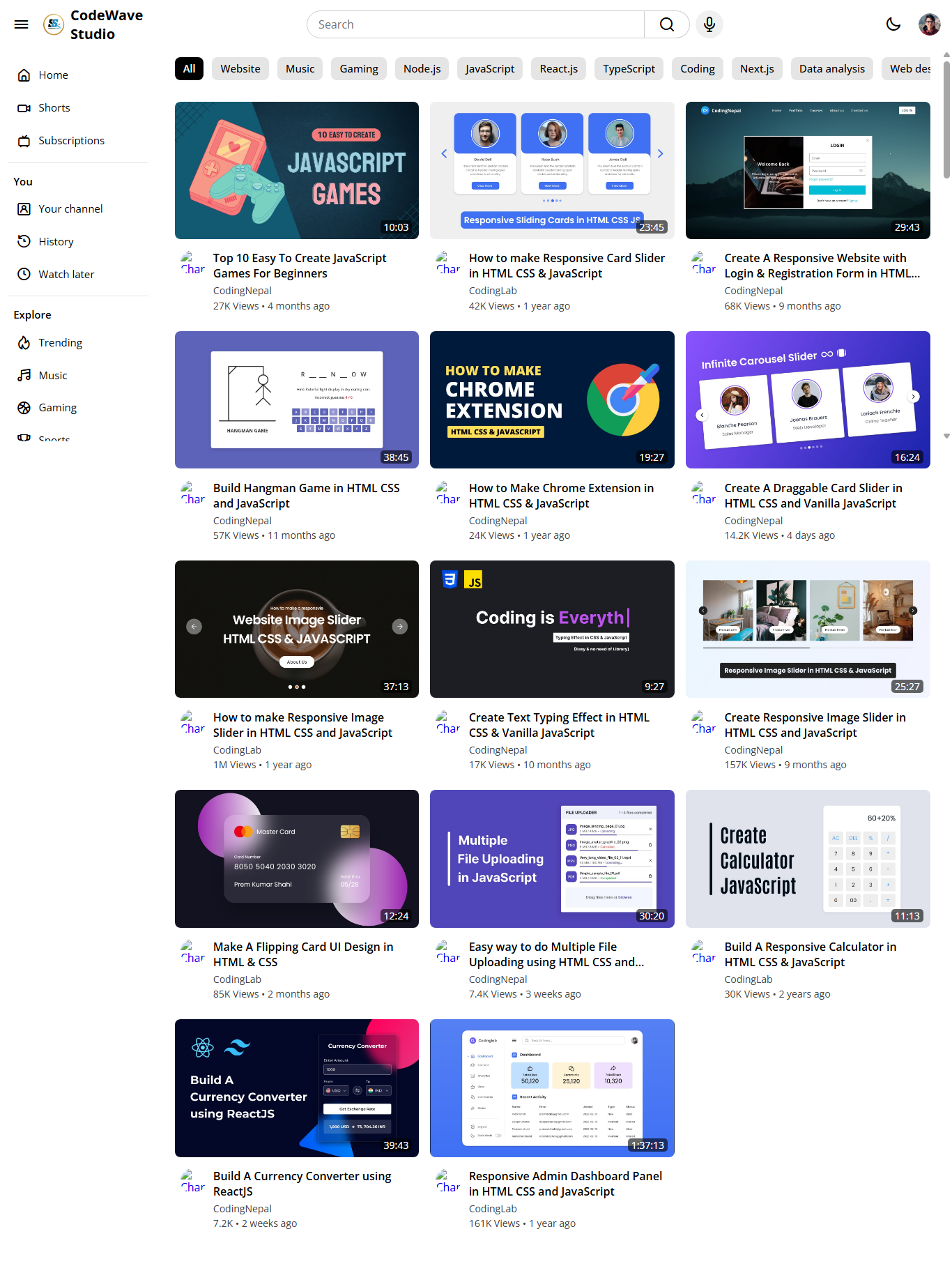Filter videos by Data analysis chip

831,69
